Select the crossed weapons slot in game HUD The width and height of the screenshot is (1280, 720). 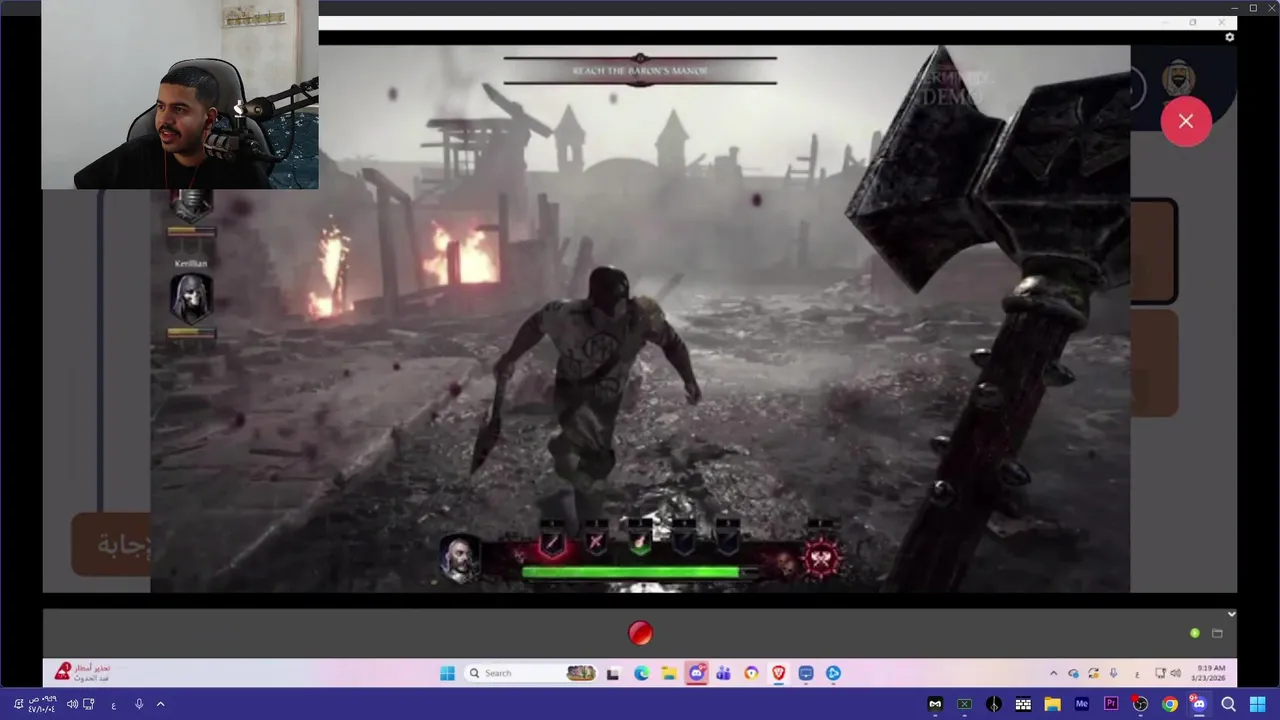(x=596, y=543)
